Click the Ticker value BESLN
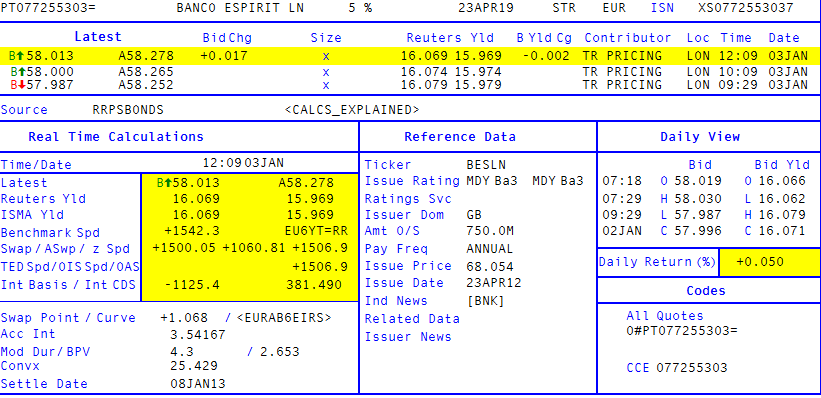The height and width of the screenshot is (398, 821). click(x=486, y=164)
